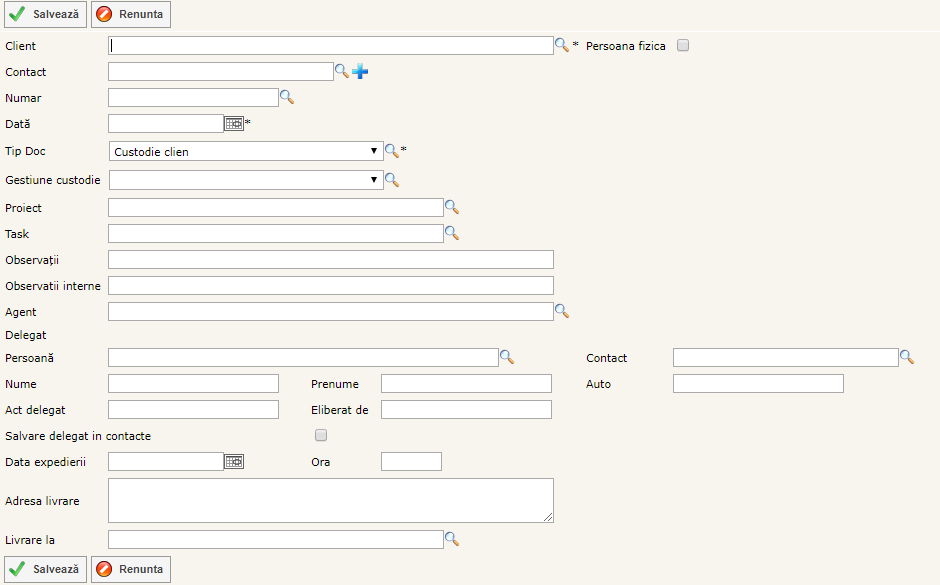The width and height of the screenshot is (940, 585).
Task: Open calendar picker for Data expedierii
Action: point(233,461)
